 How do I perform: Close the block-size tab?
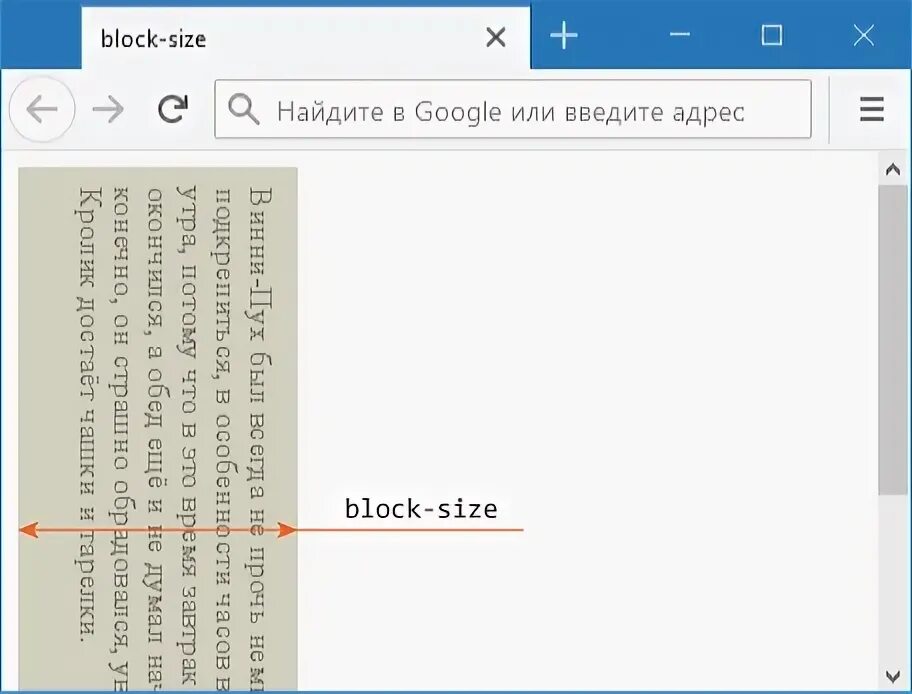coord(496,38)
